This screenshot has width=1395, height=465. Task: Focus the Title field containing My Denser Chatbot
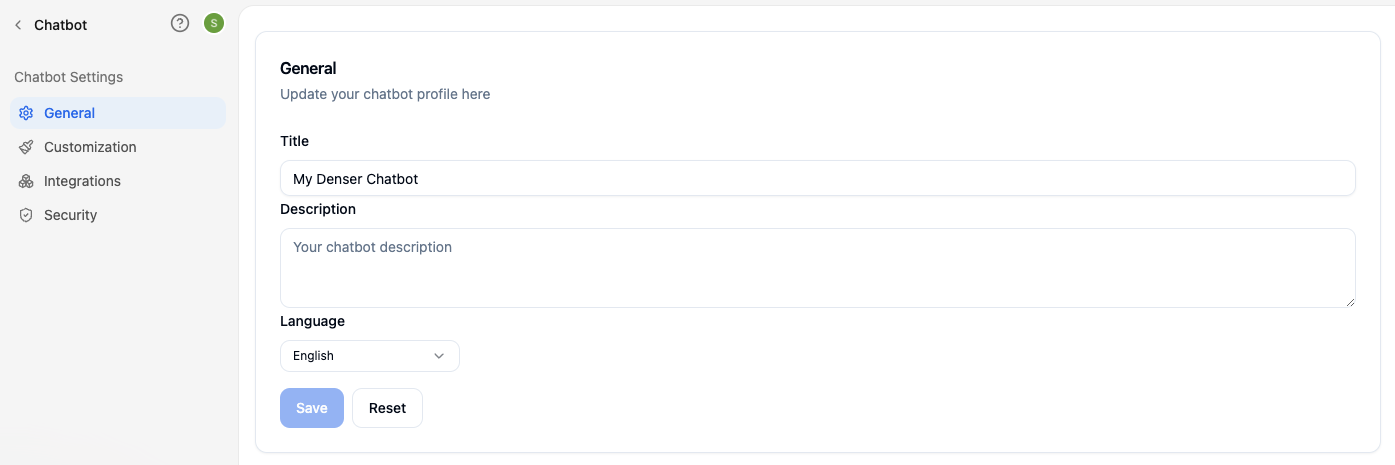(x=818, y=178)
